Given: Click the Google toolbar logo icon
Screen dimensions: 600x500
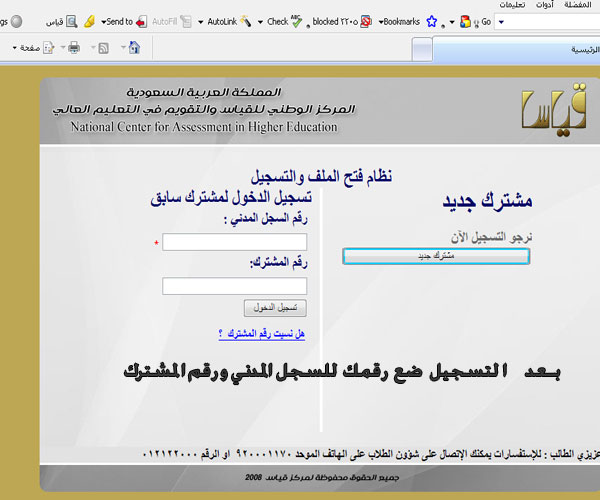Looking at the screenshot, I should tap(465, 22).
